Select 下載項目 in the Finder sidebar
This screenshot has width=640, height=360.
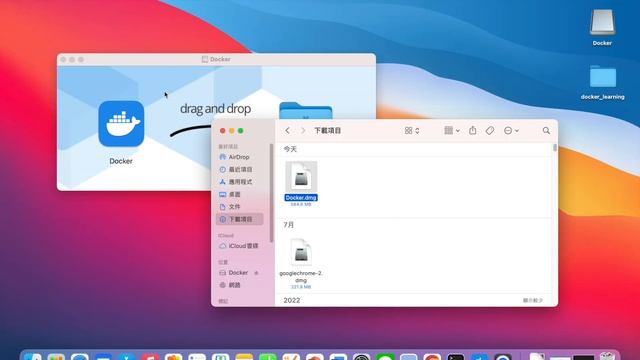tap(239, 219)
